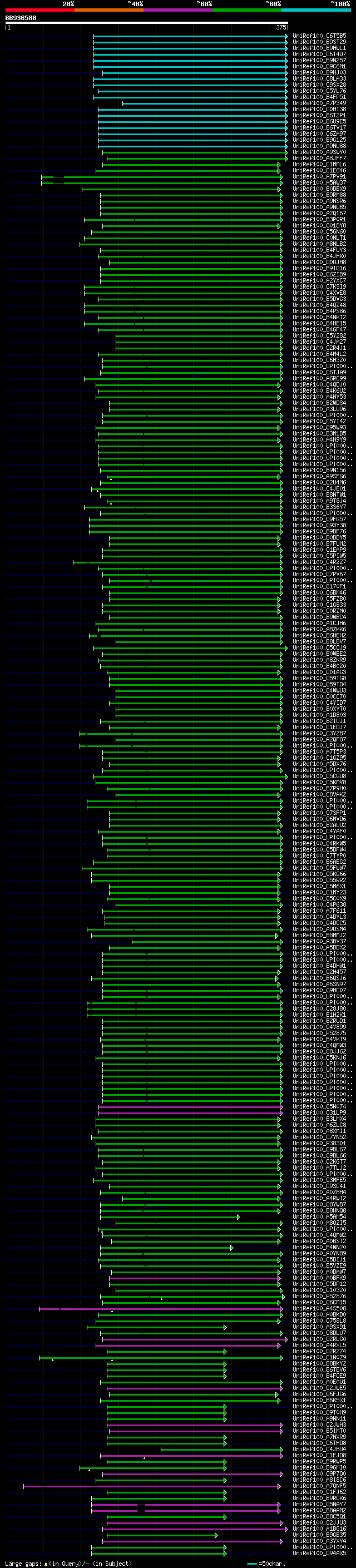Select the UniRef100_B4WN20 label

click(x=319, y=1247)
